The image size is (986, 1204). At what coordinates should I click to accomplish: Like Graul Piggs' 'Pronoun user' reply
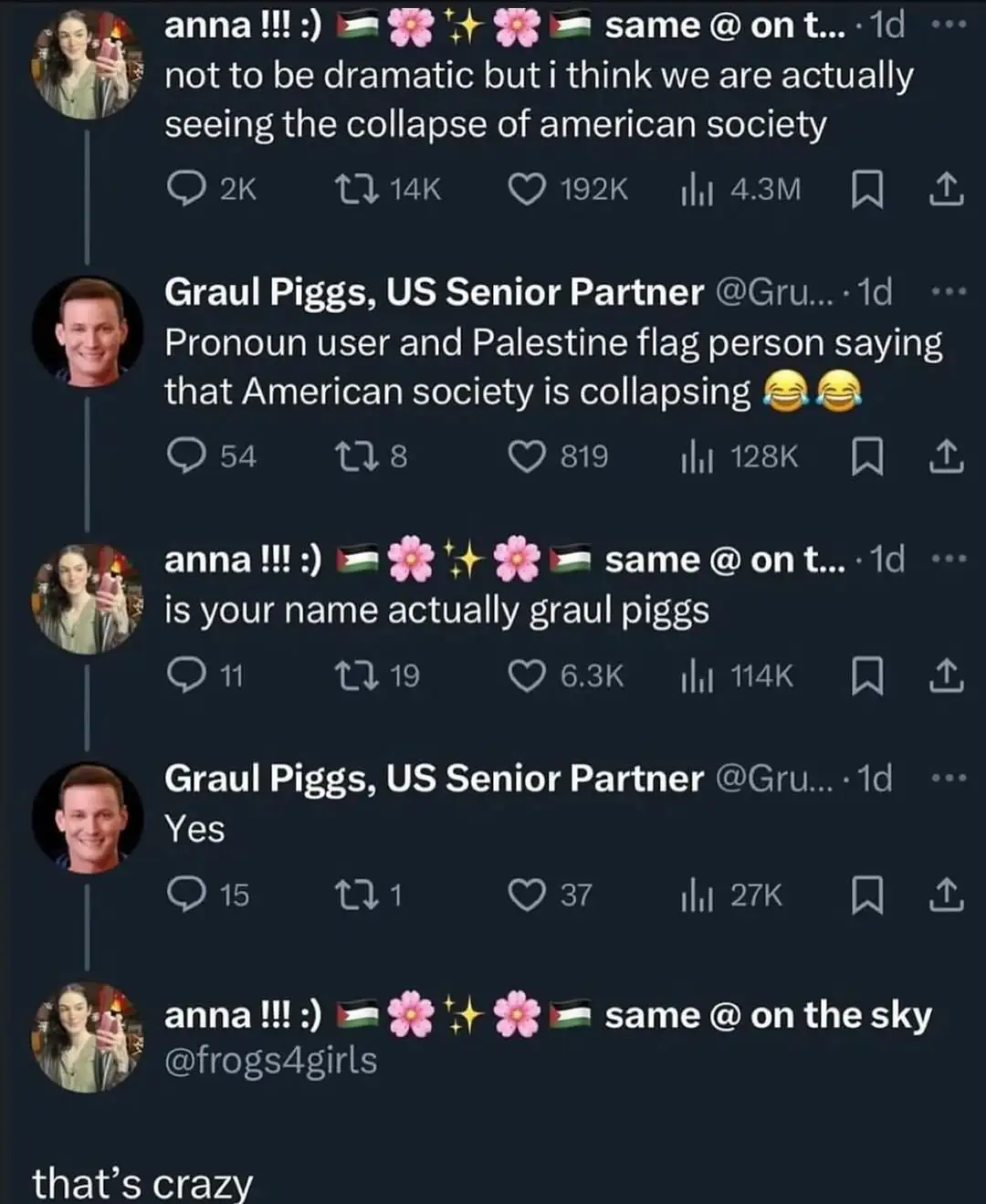pyautogui.click(x=526, y=456)
